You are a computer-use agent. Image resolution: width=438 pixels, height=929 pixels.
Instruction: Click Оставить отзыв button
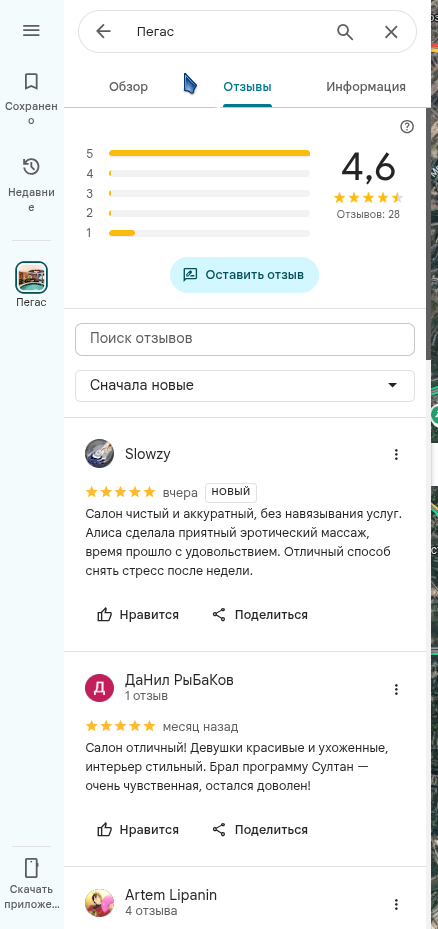[x=244, y=275]
